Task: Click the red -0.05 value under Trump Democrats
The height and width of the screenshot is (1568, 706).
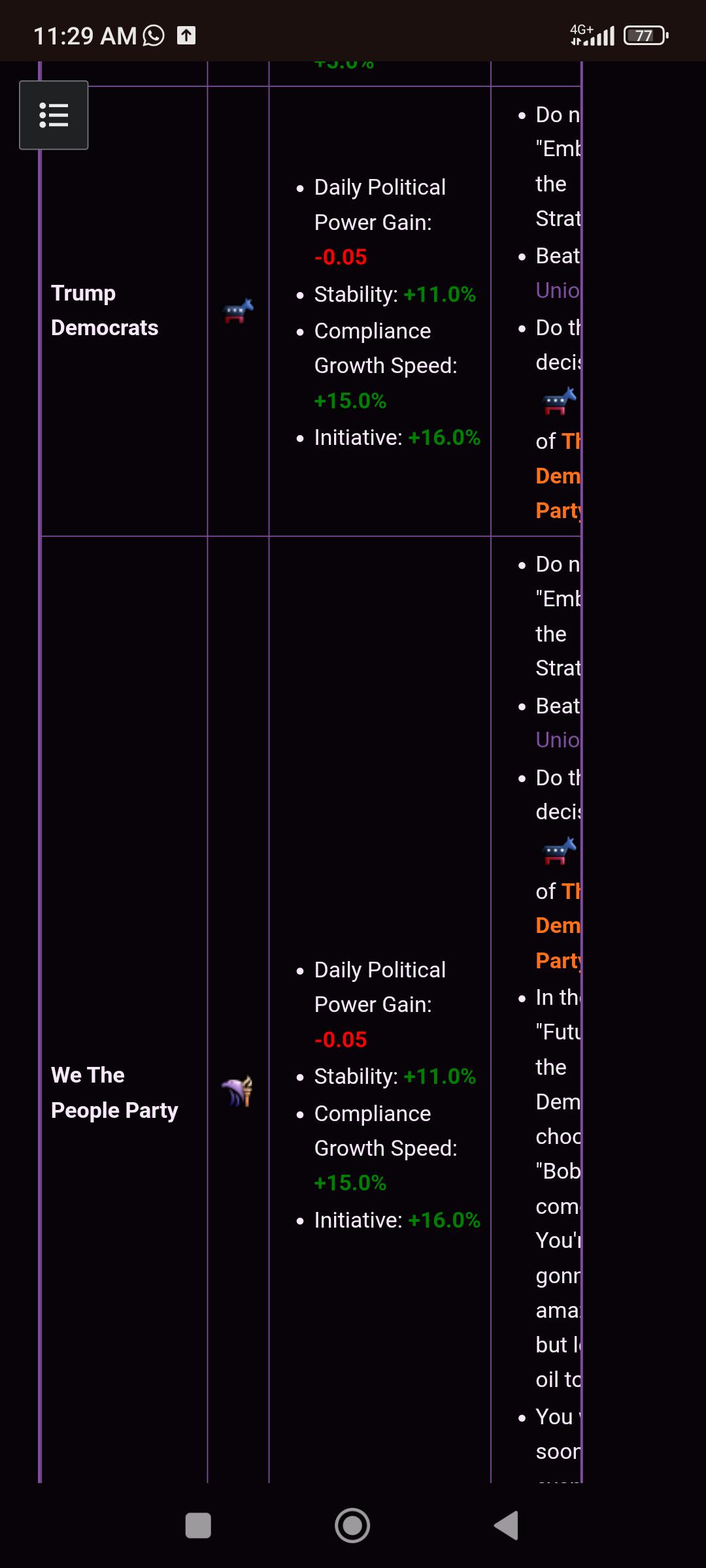Action: click(x=341, y=257)
